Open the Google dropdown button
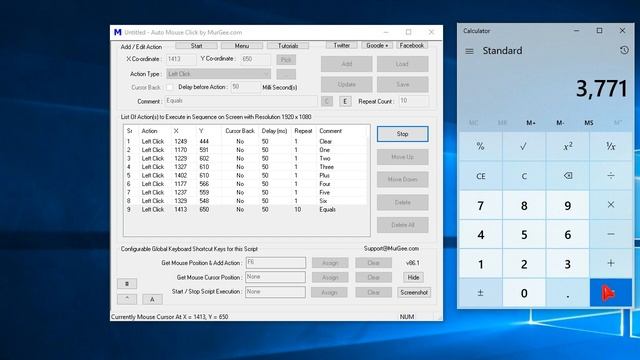 377,45
